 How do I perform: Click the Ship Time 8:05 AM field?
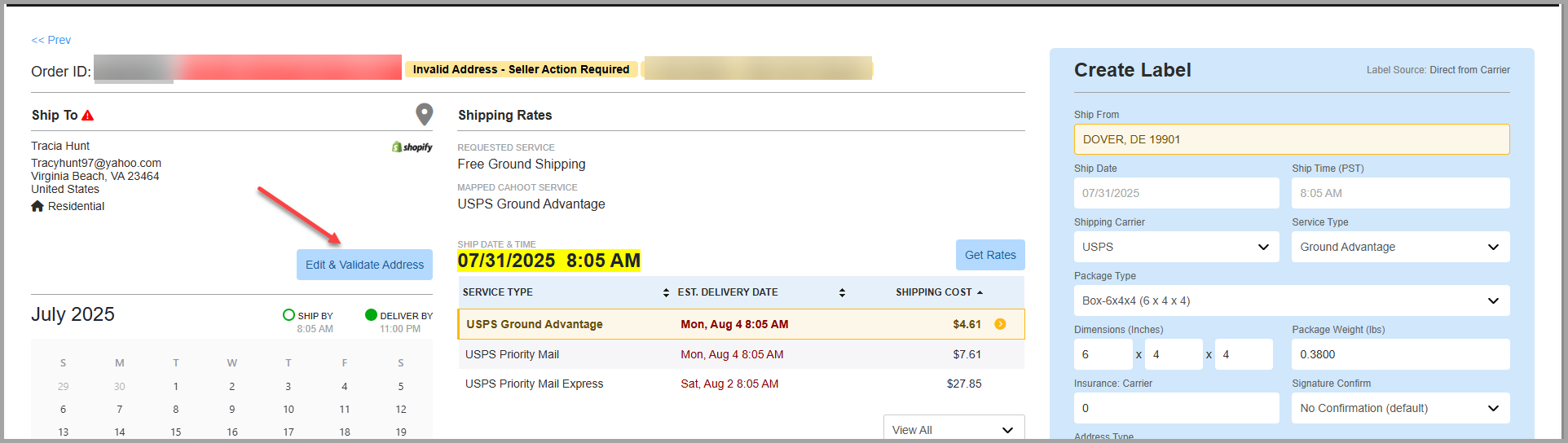point(1400,193)
